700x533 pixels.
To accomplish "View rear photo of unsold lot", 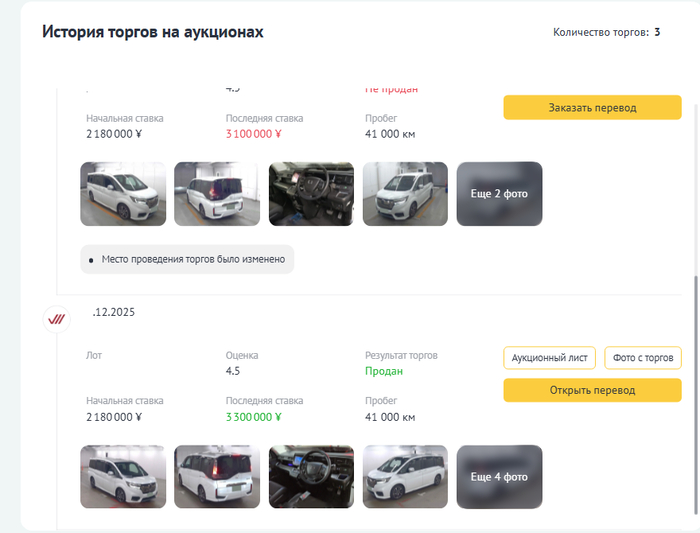I will coord(217,194).
